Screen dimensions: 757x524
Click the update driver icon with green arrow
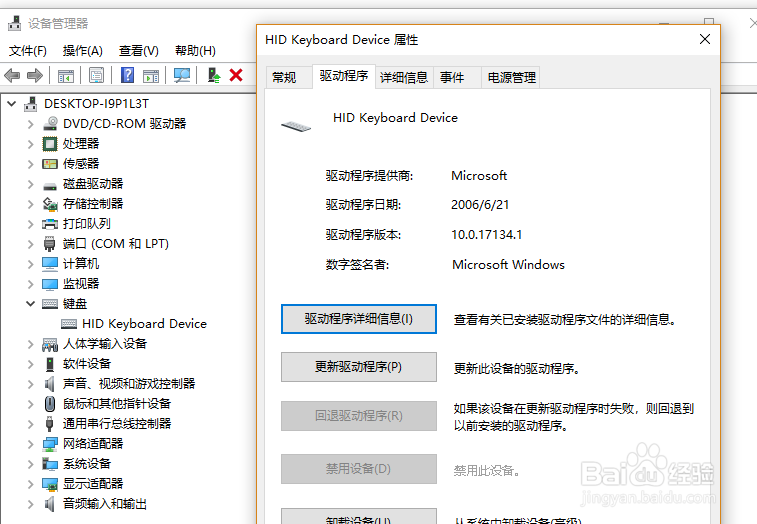[214, 75]
